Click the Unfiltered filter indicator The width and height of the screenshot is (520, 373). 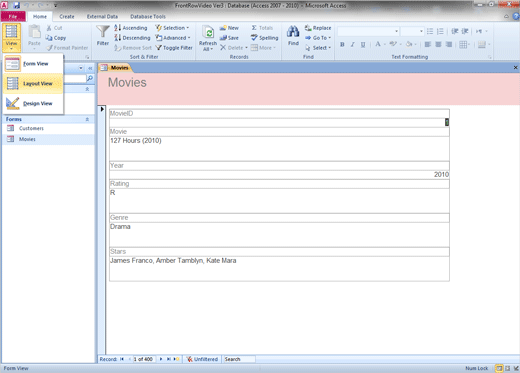pyautogui.click(x=202, y=359)
